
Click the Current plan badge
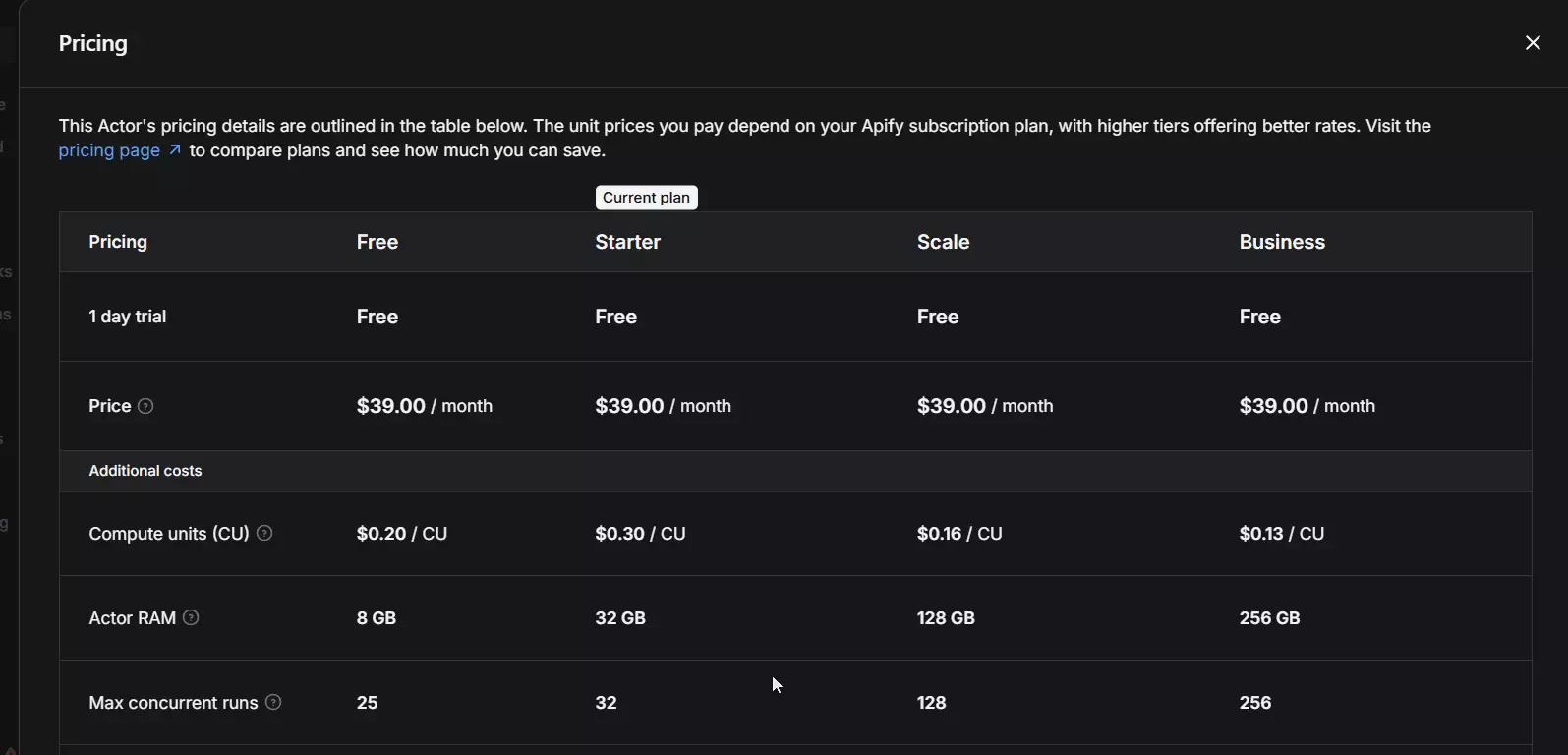point(646,198)
